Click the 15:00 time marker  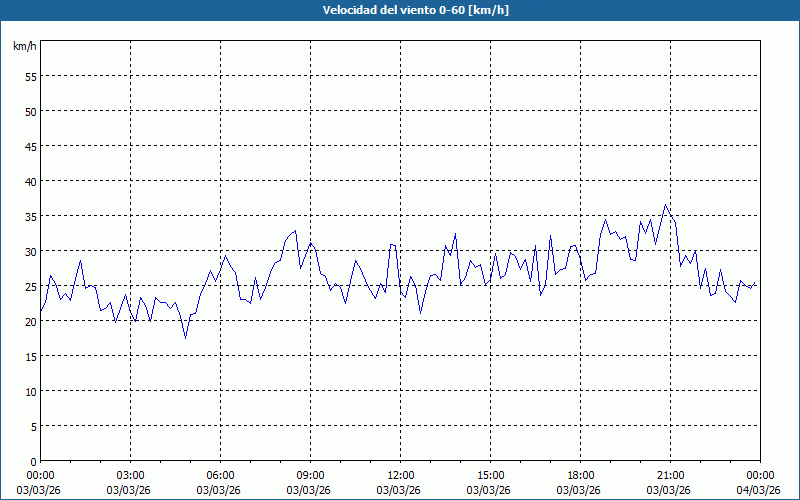point(491,475)
